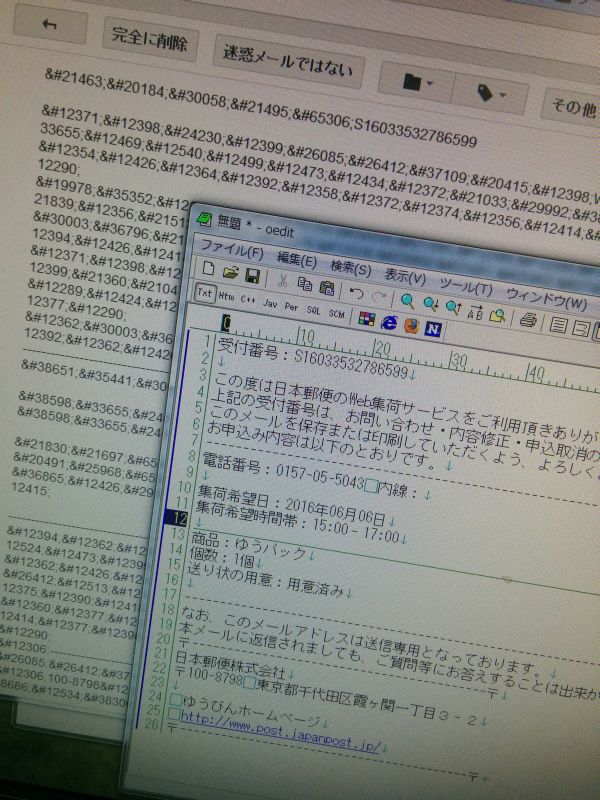Switch to Jav editing mode

tap(270, 304)
